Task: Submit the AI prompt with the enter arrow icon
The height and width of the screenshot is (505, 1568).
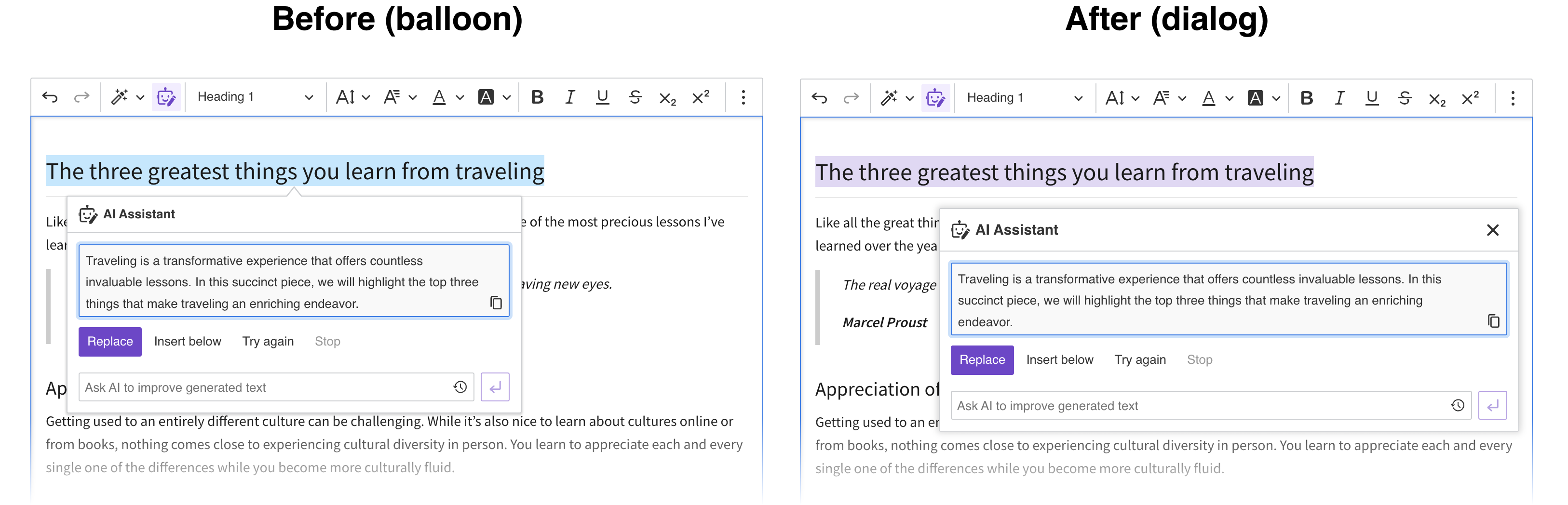Action: point(496,387)
